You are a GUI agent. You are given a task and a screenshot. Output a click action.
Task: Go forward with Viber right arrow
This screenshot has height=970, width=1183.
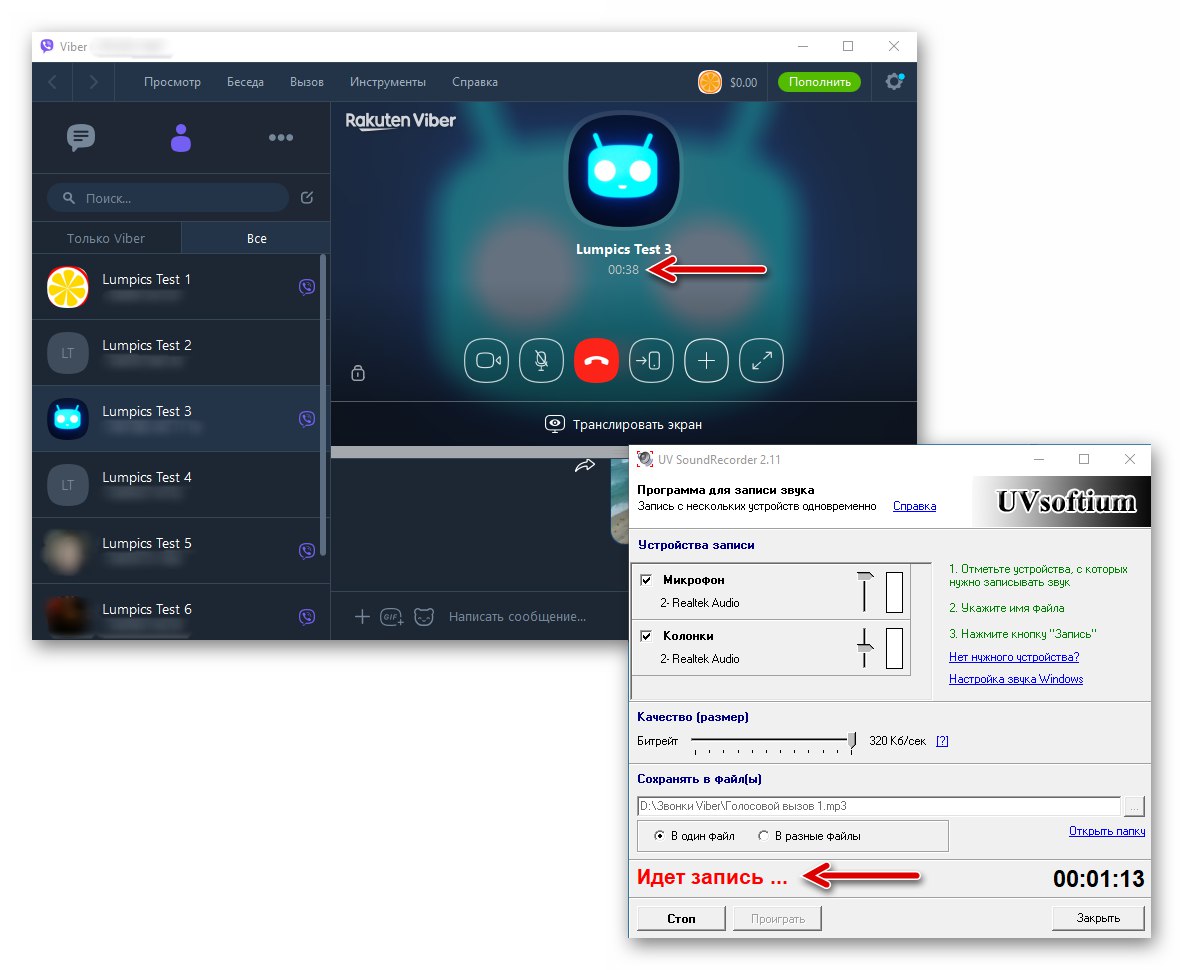click(x=94, y=81)
